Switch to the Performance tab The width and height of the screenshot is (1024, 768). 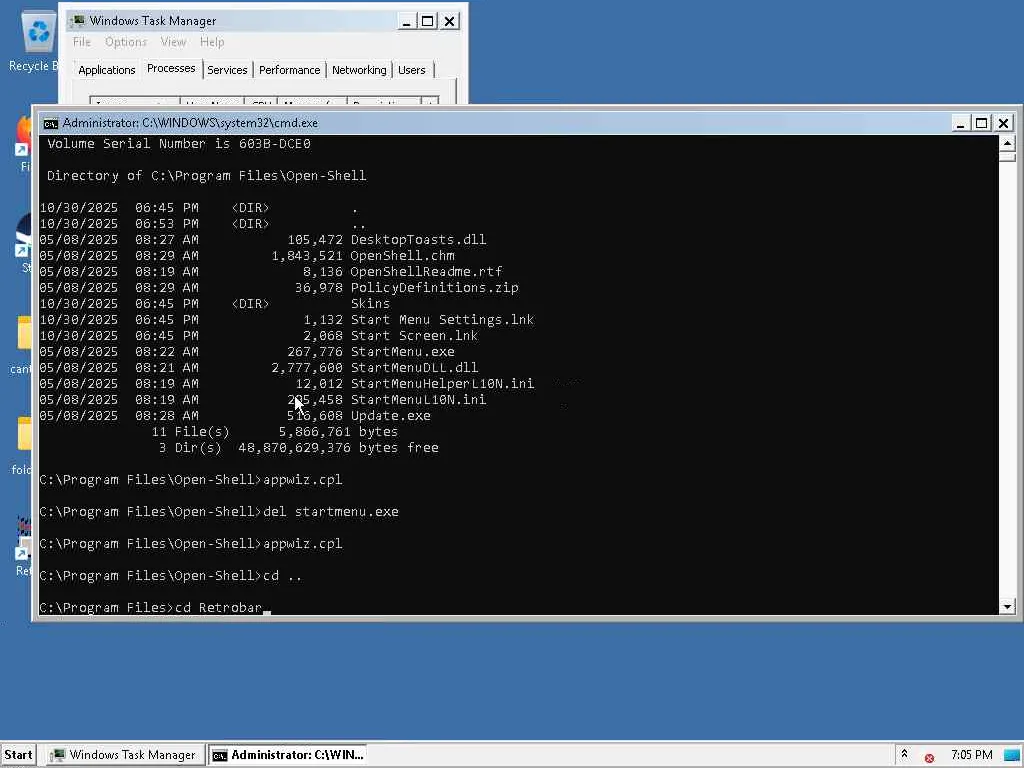point(289,70)
